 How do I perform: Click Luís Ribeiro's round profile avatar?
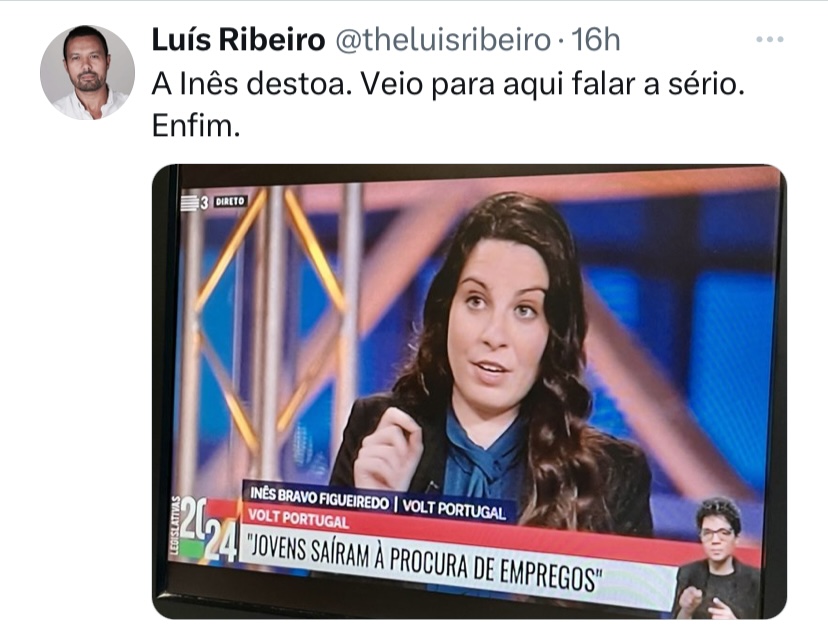(87, 72)
